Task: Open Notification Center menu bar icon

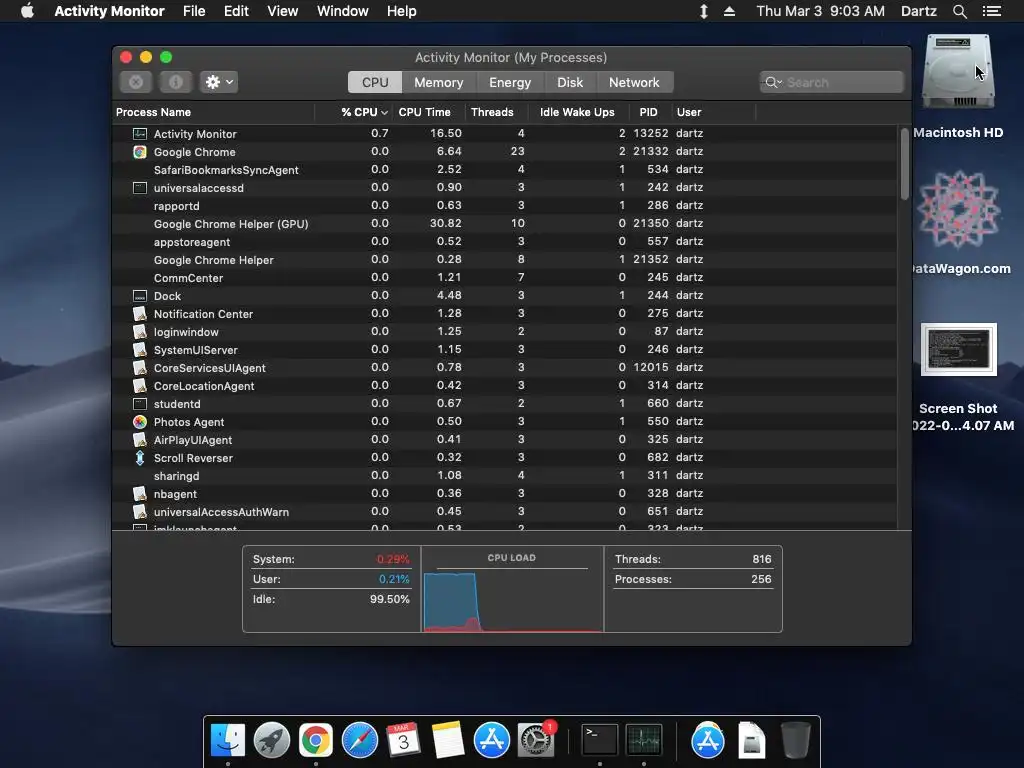Action: click(x=992, y=11)
